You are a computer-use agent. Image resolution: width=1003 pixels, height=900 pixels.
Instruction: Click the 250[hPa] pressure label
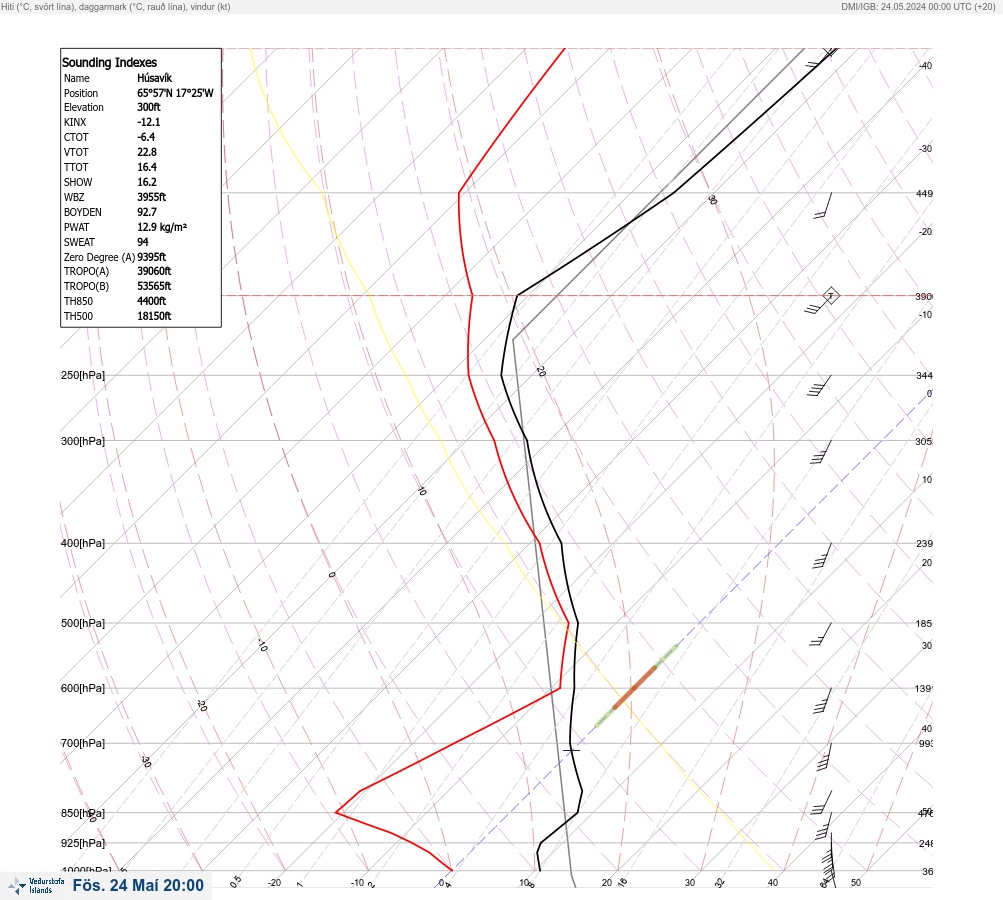tap(83, 375)
